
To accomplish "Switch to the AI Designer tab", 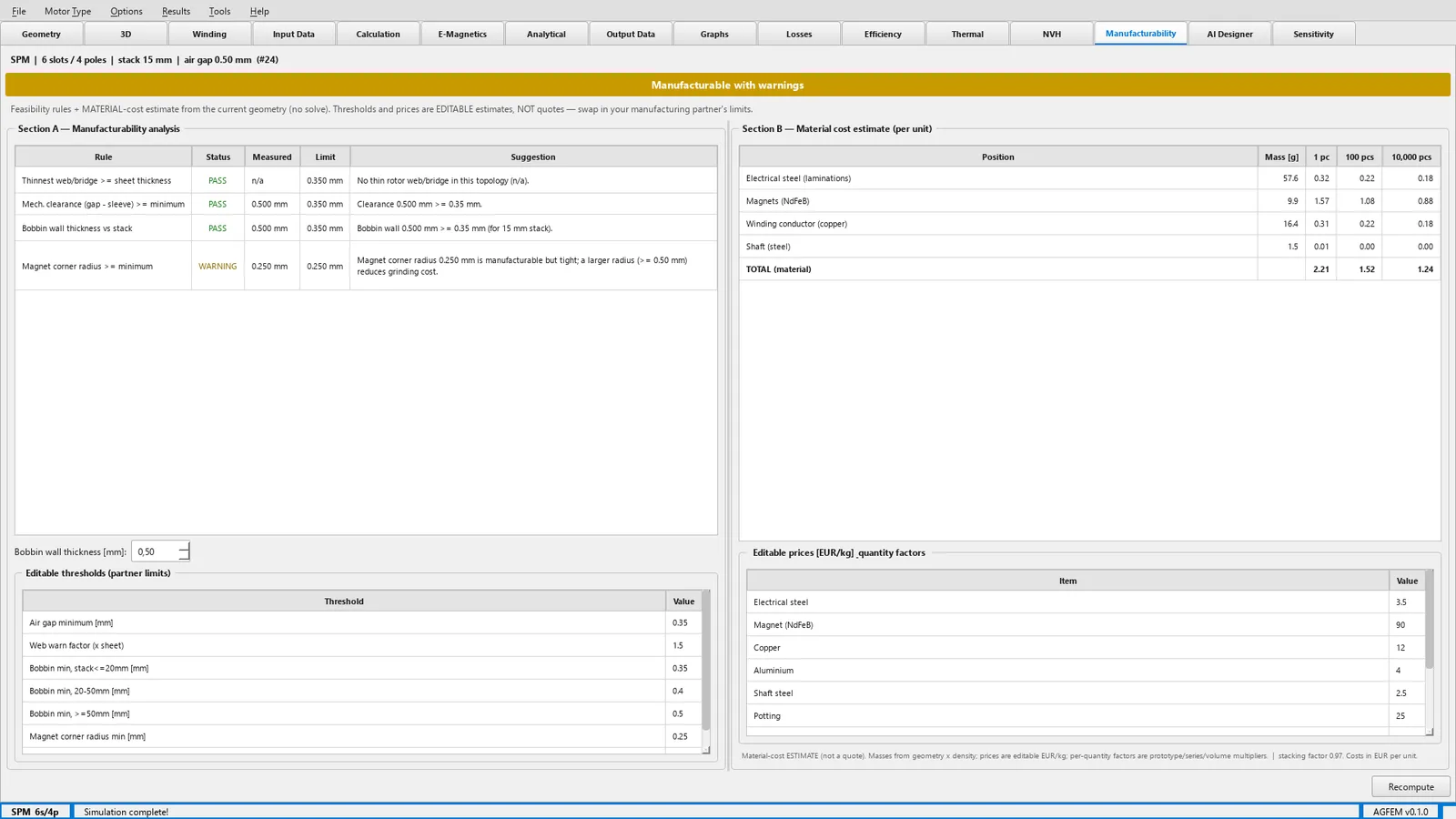I will coord(1229,34).
